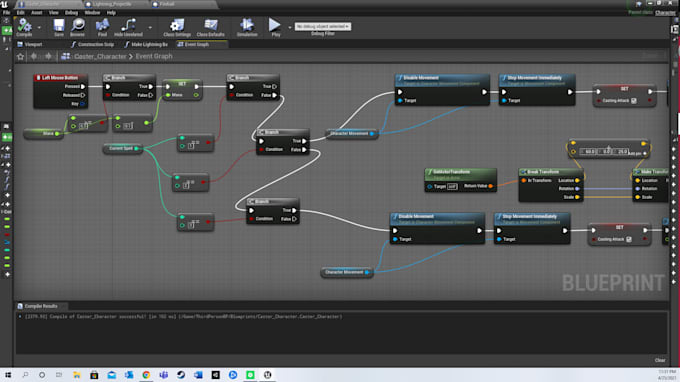Click the blueprint grid icon before Caster_Character breadcrumb
680x382 pixels.
coord(65,56)
